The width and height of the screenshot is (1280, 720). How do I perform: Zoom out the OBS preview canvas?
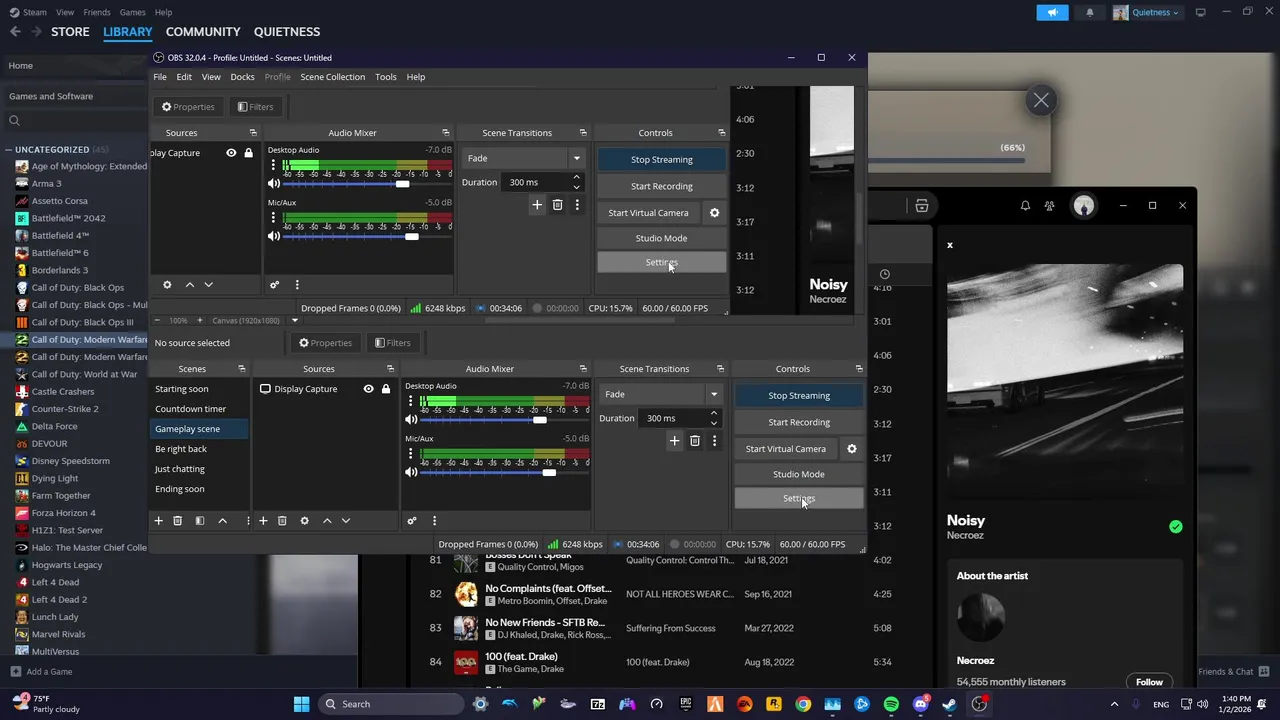157,320
